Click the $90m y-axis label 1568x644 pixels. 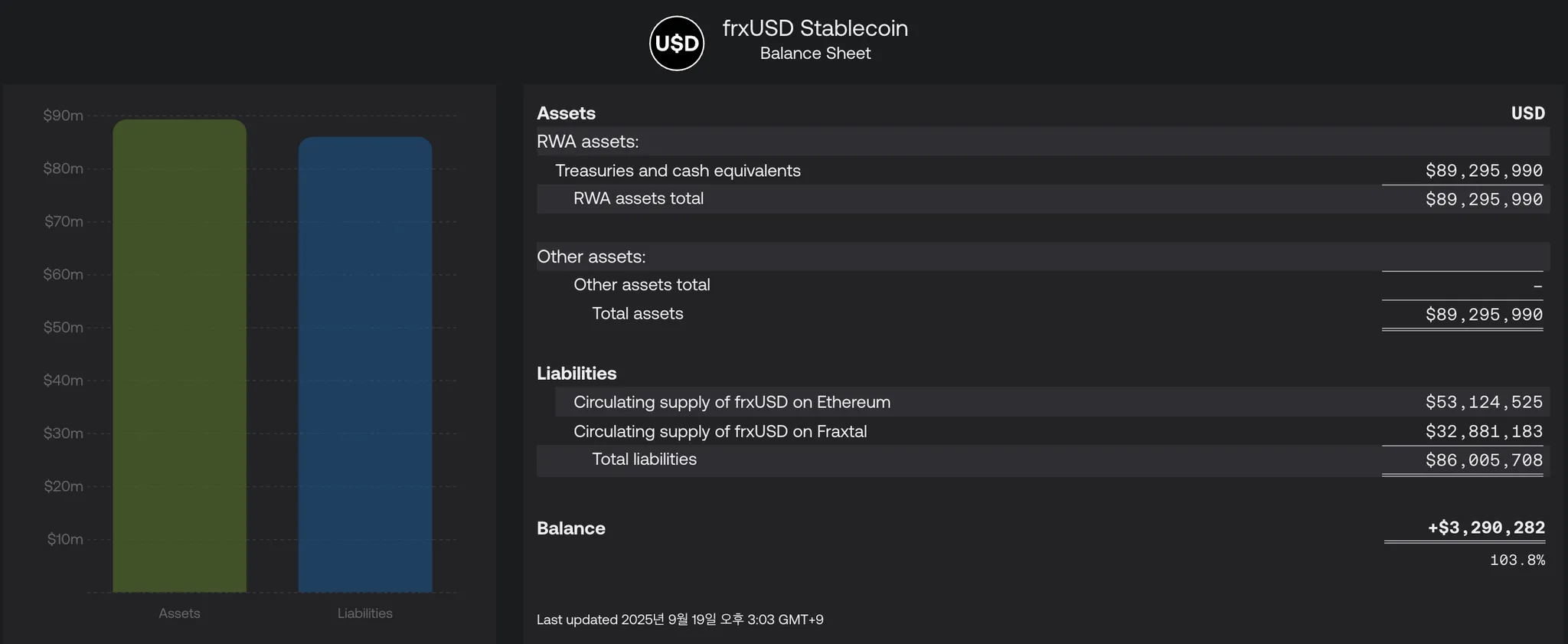(x=63, y=116)
